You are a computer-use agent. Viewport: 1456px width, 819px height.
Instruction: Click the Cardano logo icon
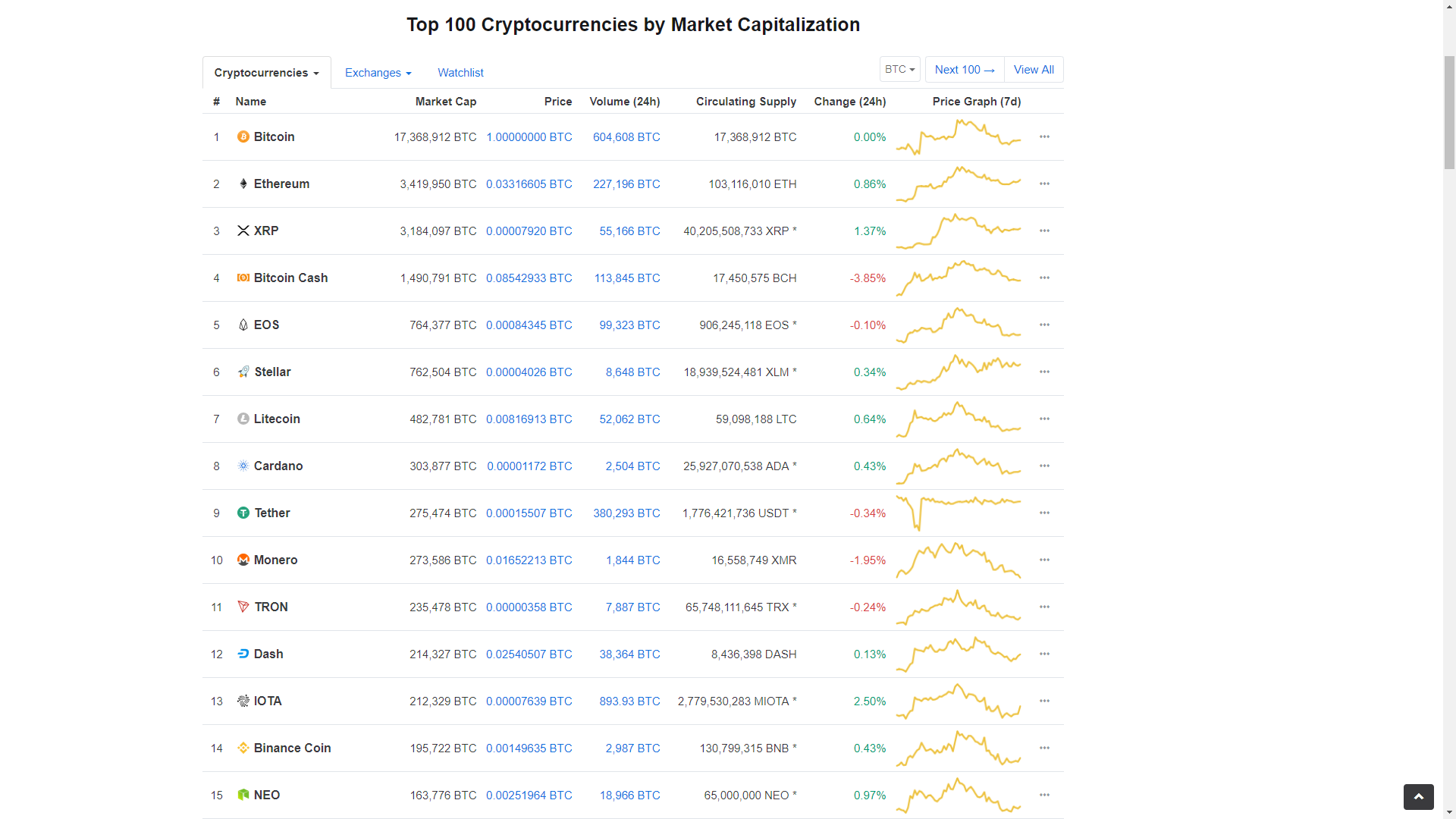click(x=243, y=466)
